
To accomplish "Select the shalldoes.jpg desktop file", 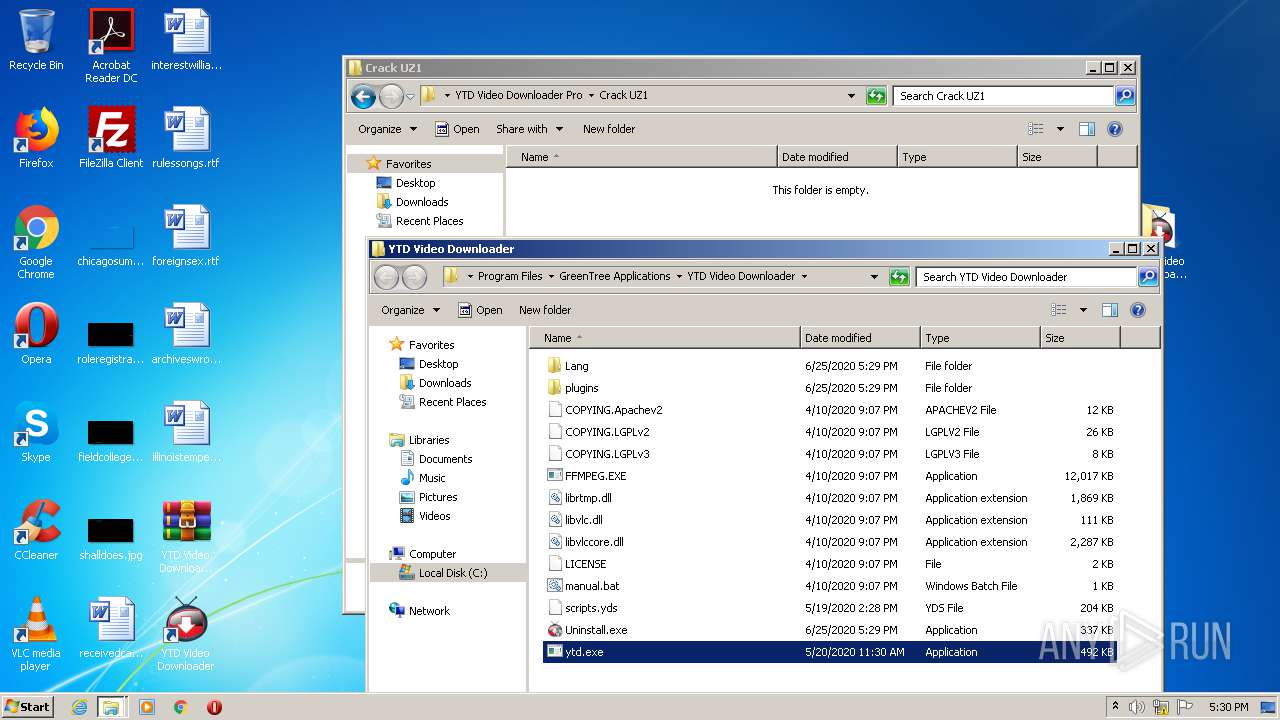I will (x=111, y=536).
